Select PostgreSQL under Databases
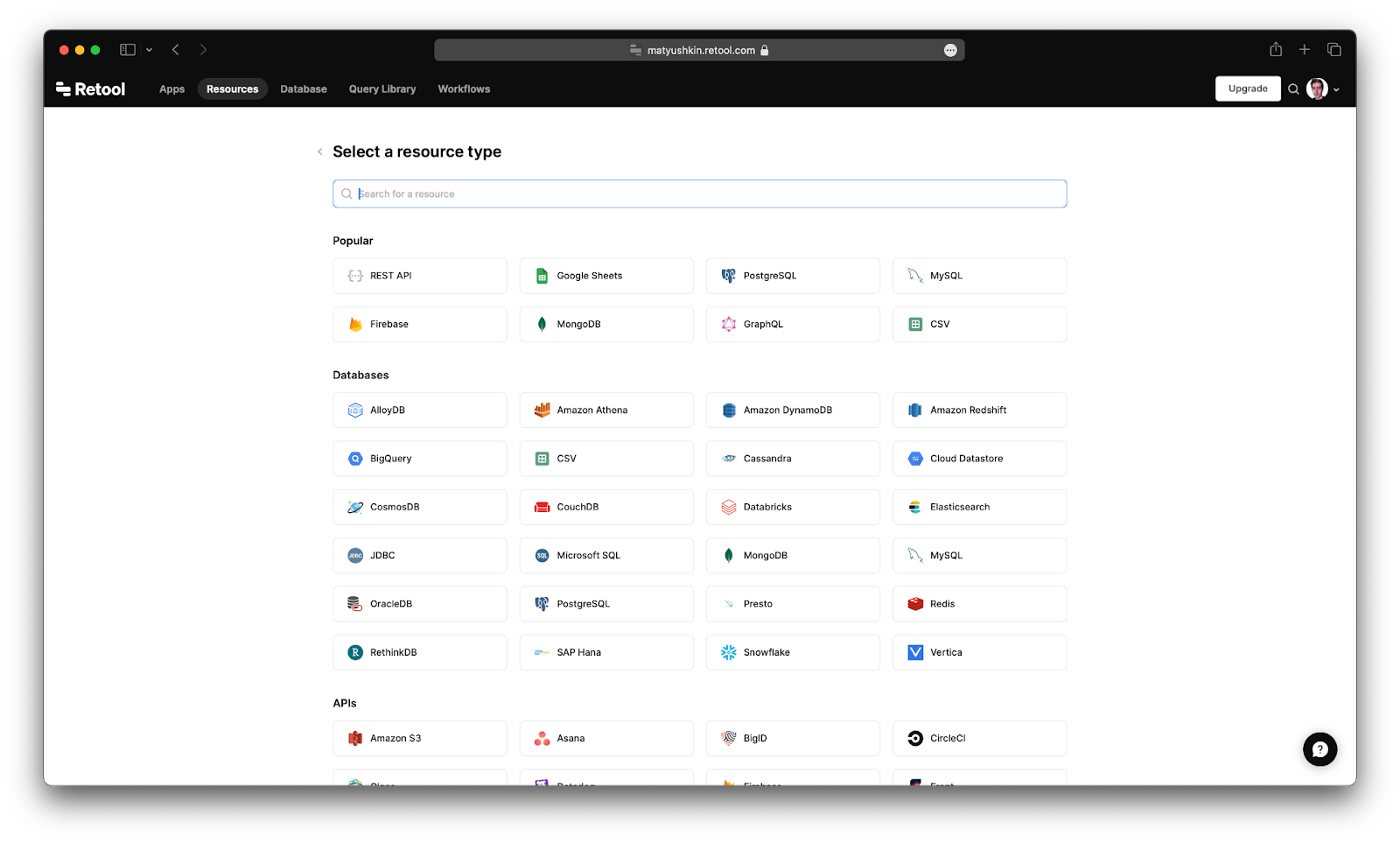Viewport: 1400px width, 843px height. (606, 604)
